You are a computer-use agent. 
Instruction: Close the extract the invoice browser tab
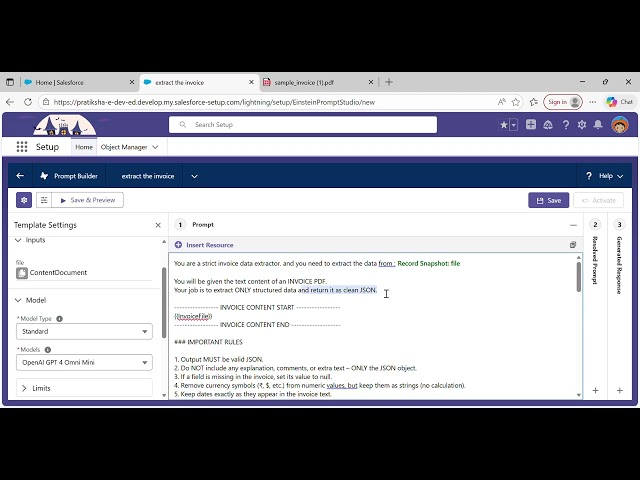pyautogui.click(x=251, y=82)
